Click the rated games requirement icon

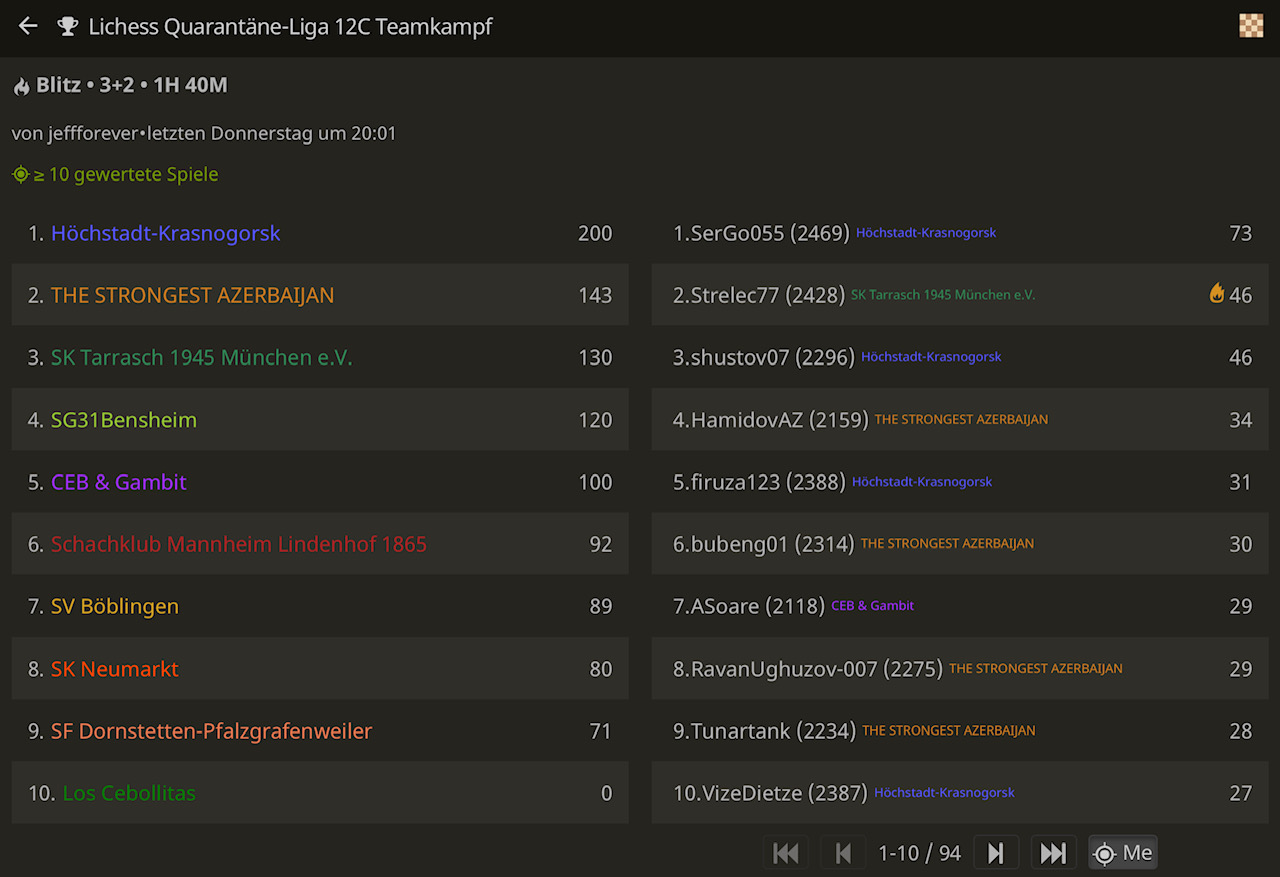pos(21,175)
